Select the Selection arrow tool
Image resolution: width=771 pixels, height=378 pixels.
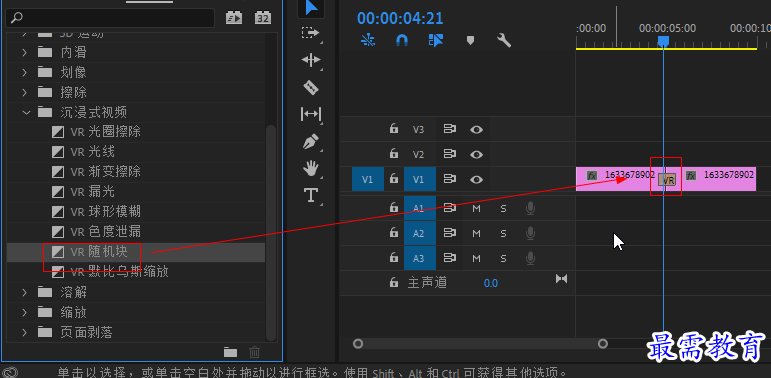[x=311, y=8]
